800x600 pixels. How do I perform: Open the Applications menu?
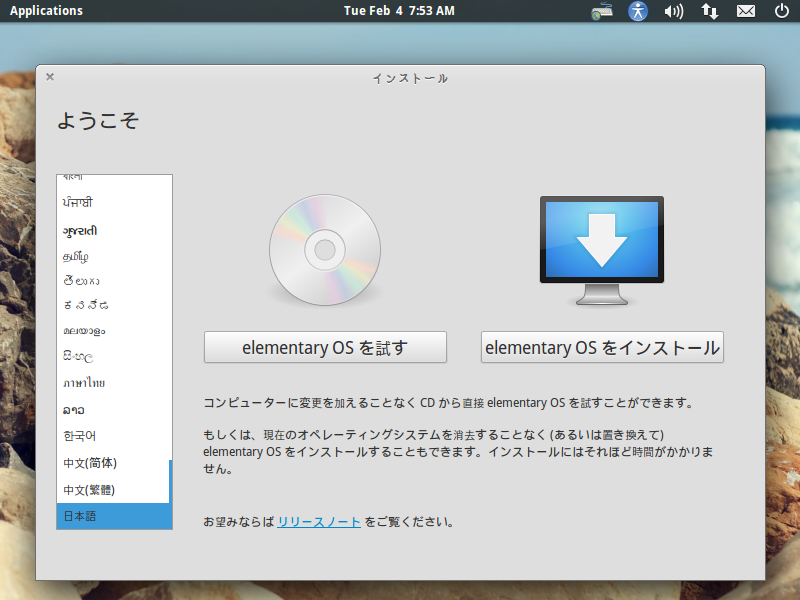[x=46, y=11]
